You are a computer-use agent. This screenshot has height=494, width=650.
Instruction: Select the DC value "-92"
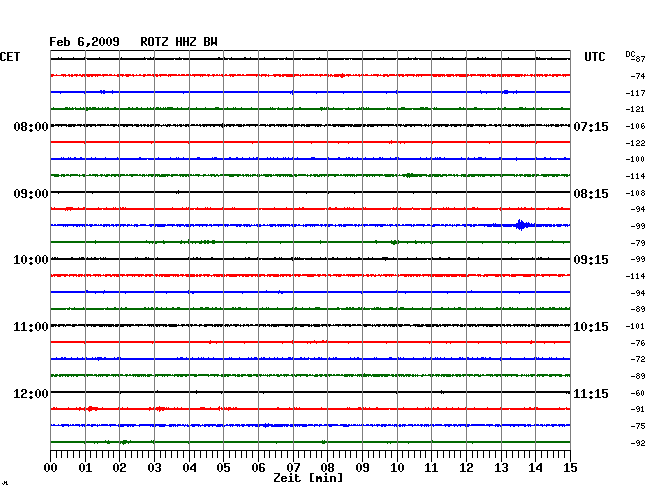tap(638, 443)
